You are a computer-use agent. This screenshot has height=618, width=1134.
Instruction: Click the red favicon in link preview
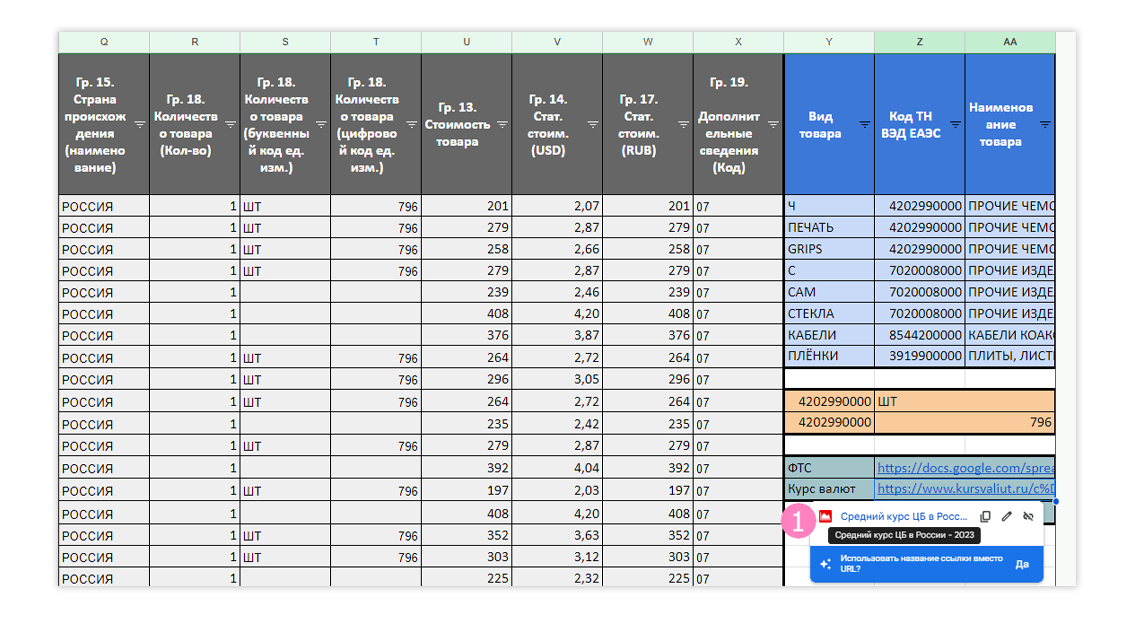(825, 516)
